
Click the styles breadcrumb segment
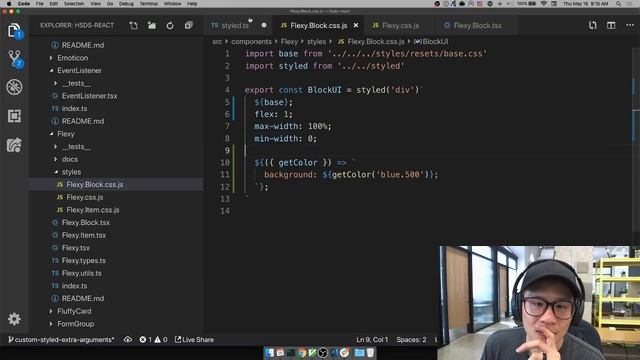tap(316, 42)
